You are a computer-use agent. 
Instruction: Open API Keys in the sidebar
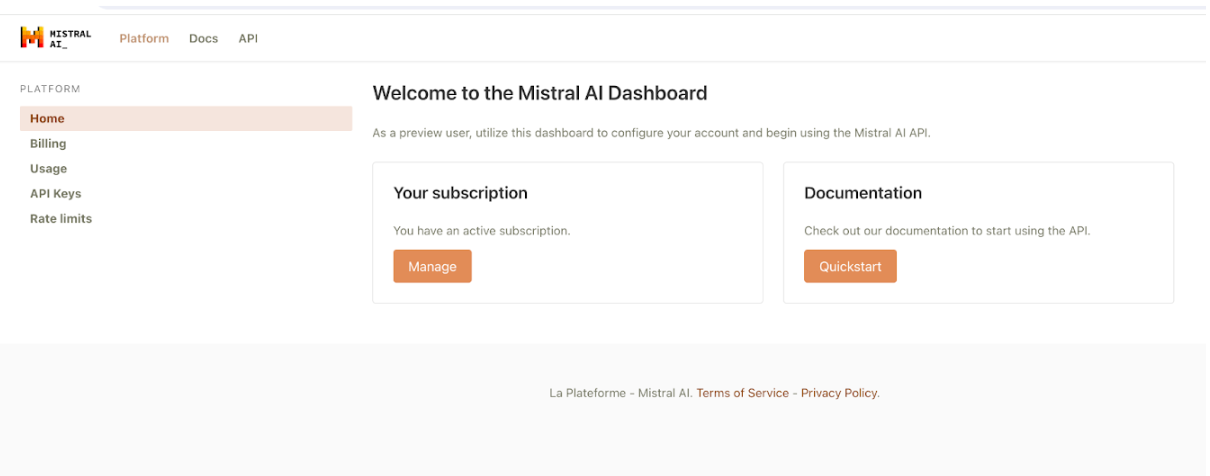[55, 194]
